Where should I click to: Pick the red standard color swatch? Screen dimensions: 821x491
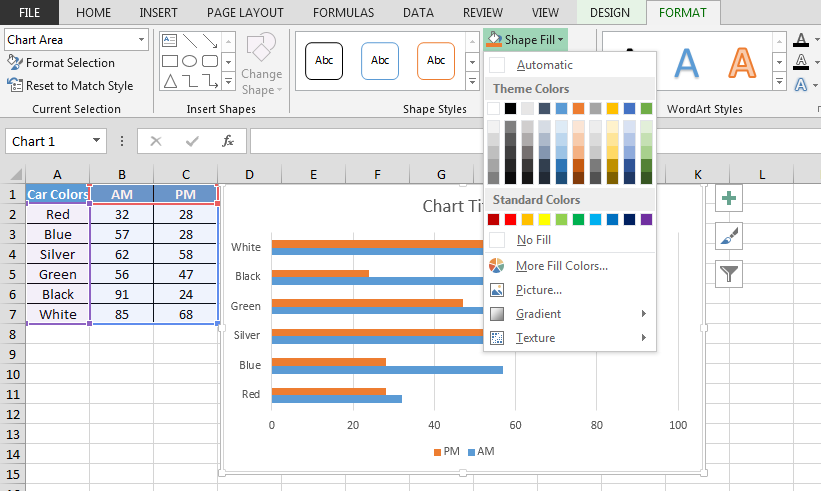pos(510,219)
